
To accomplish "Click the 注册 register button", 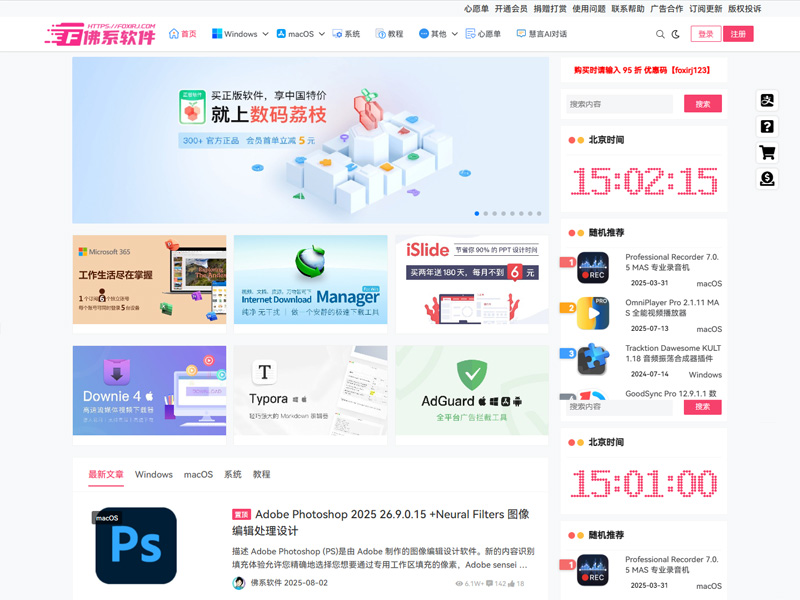I will tap(739, 33).
